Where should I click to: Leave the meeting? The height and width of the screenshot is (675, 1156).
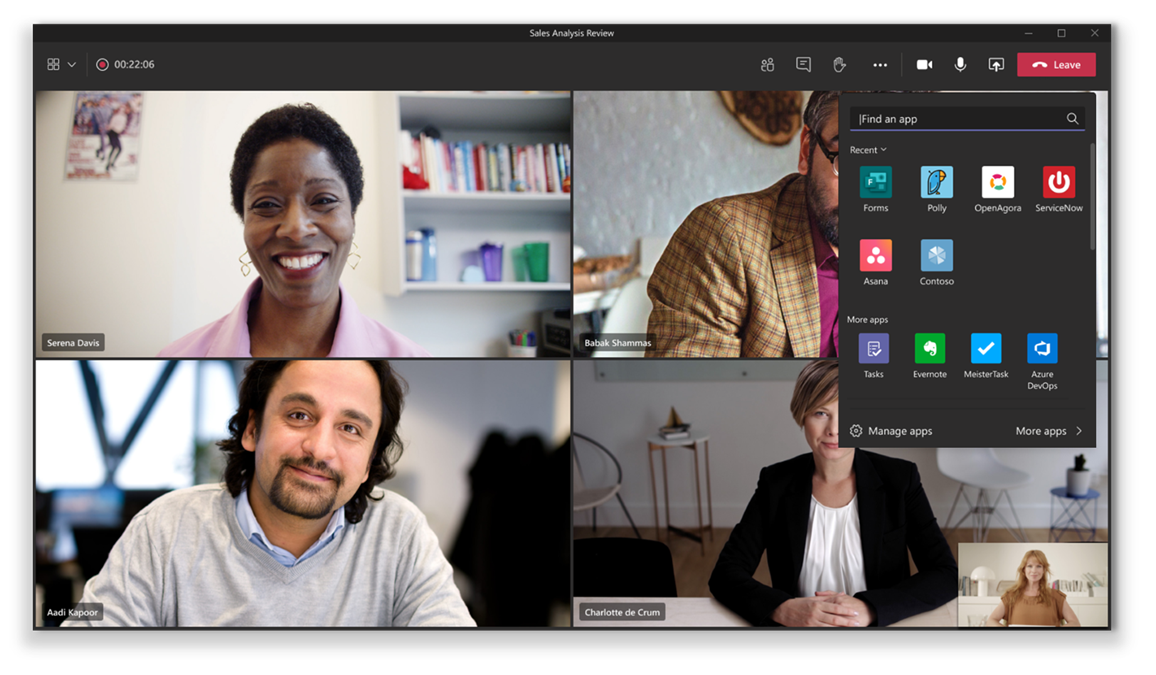tap(1056, 64)
